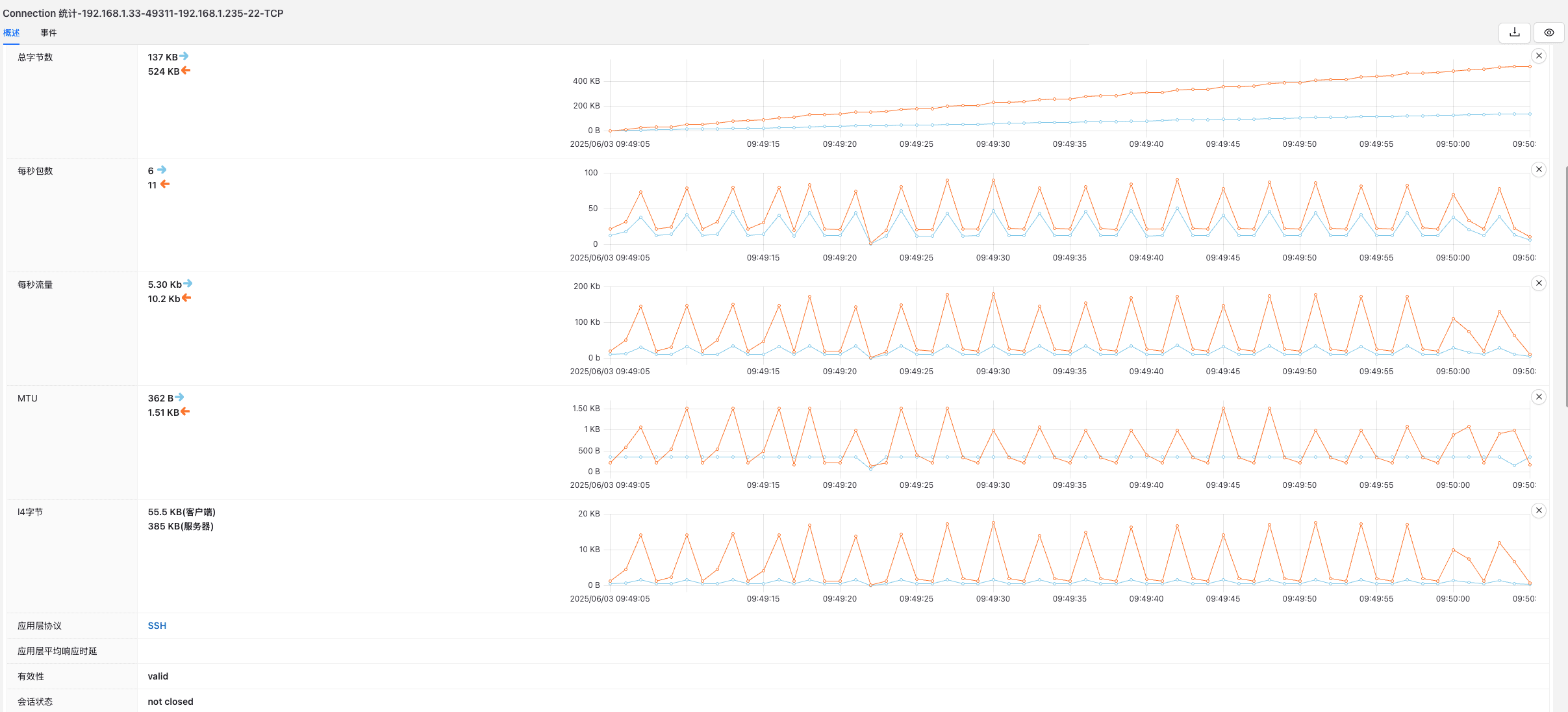Close the 总字节数 chart
1568x712 pixels.
coord(1539,56)
